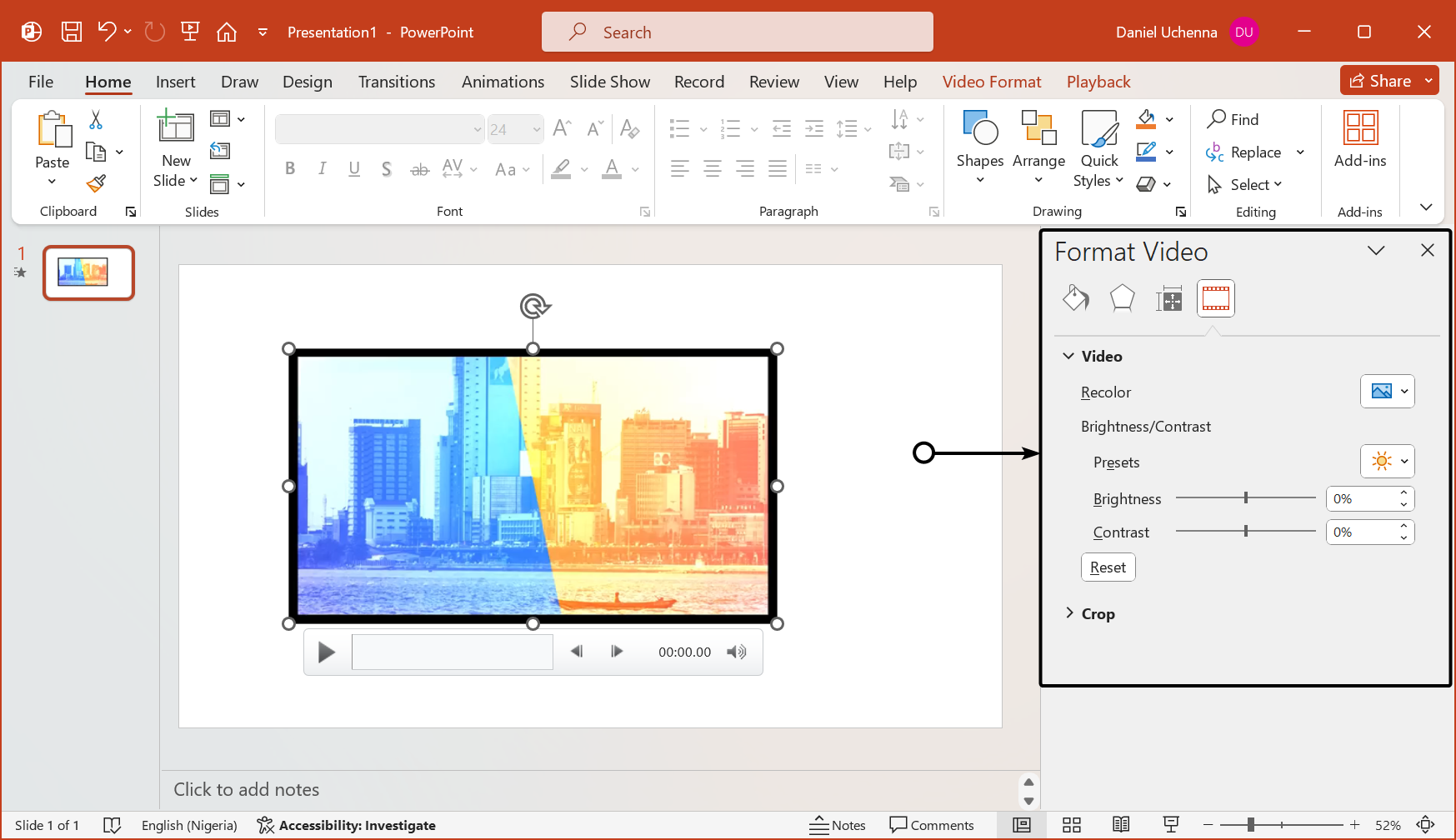Viewport: 1456px width, 840px height.
Task: Toggle the Comments pane in status bar
Action: pos(931,825)
